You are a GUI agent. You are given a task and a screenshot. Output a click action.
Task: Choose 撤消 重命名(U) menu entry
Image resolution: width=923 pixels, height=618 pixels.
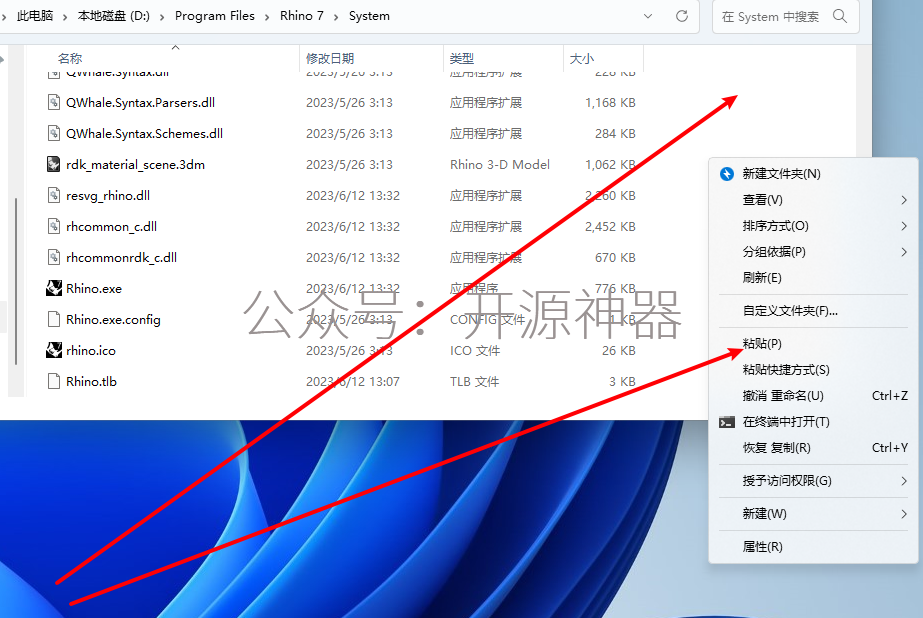(x=814, y=396)
